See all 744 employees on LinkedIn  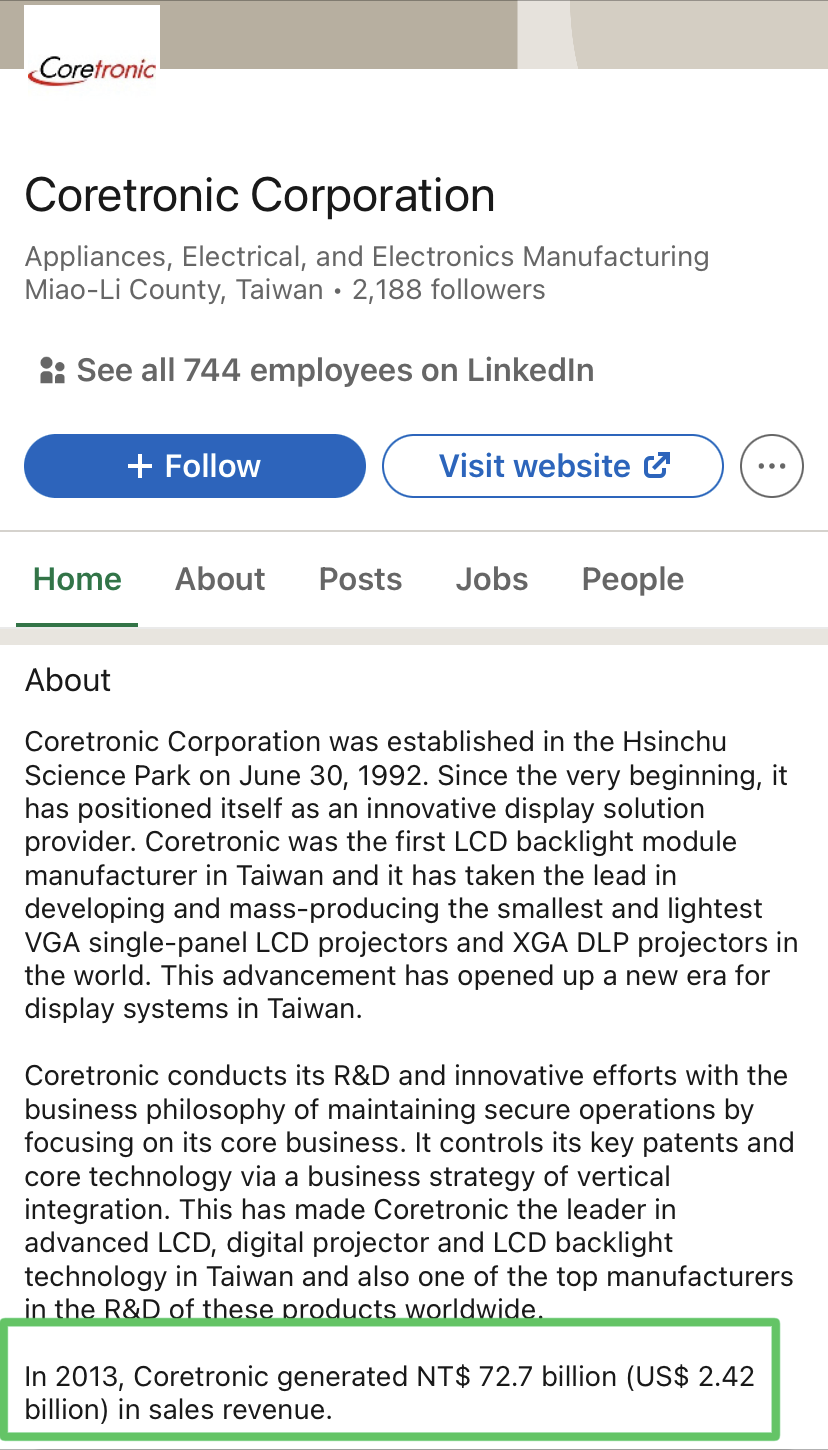tap(316, 371)
